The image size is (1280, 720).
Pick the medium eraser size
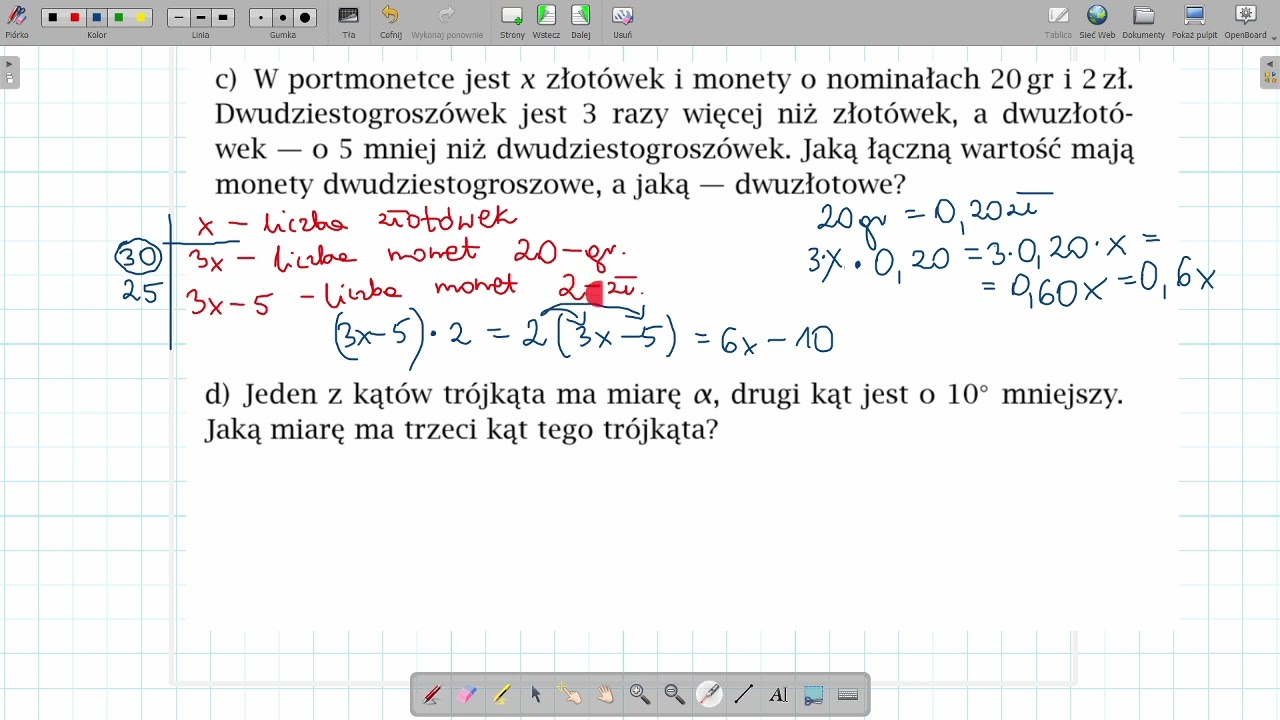tap(283, 18)
